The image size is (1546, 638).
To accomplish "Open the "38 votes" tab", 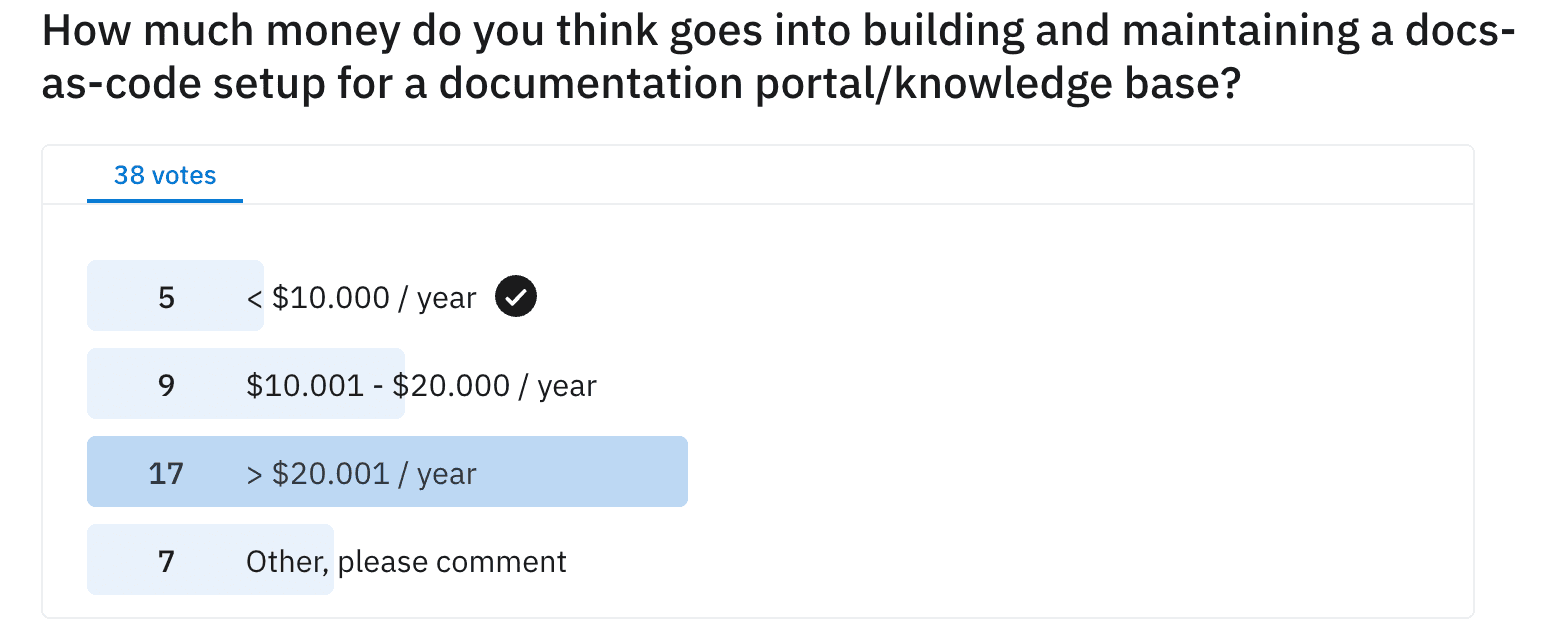I will tap(165, 176).
